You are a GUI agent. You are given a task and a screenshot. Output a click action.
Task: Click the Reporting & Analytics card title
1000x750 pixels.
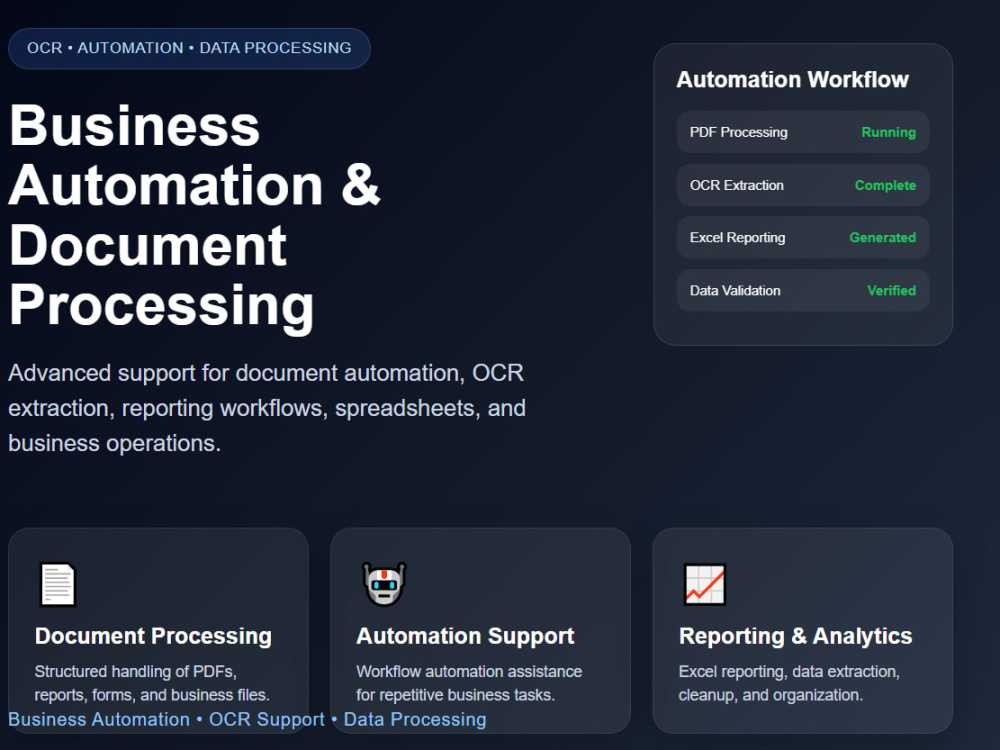795,636
